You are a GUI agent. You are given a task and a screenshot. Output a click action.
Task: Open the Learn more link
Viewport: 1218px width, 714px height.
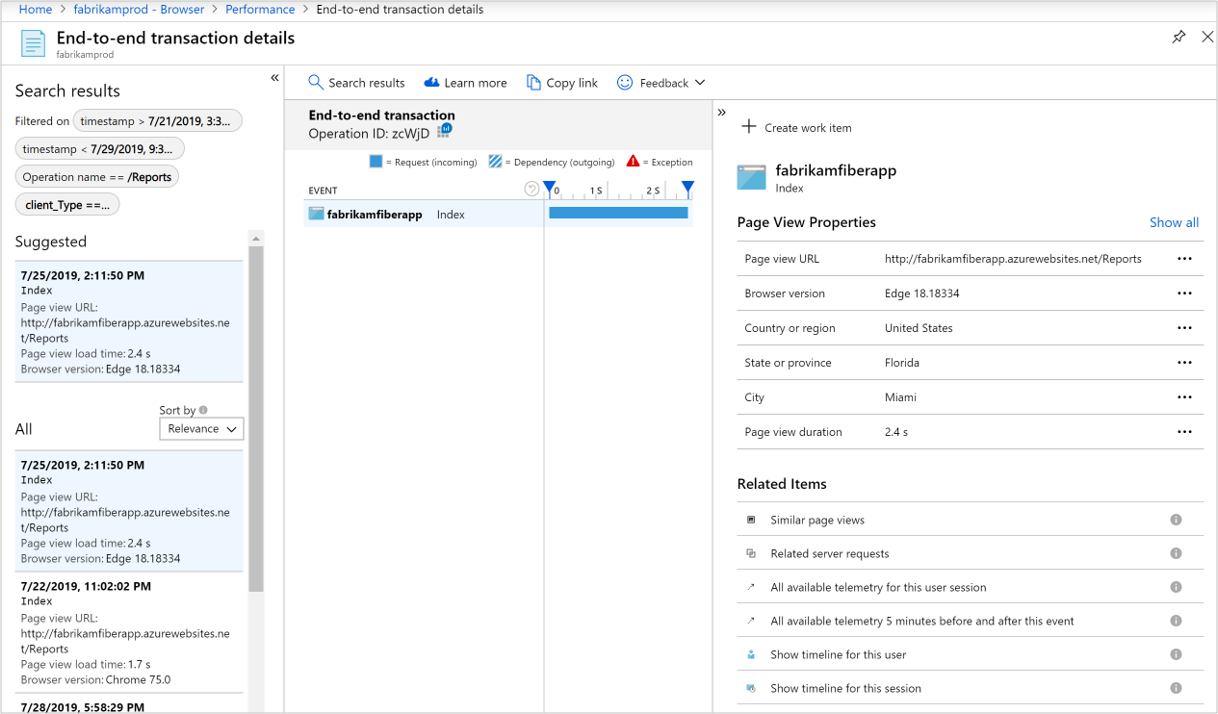[x=465, y=83]
